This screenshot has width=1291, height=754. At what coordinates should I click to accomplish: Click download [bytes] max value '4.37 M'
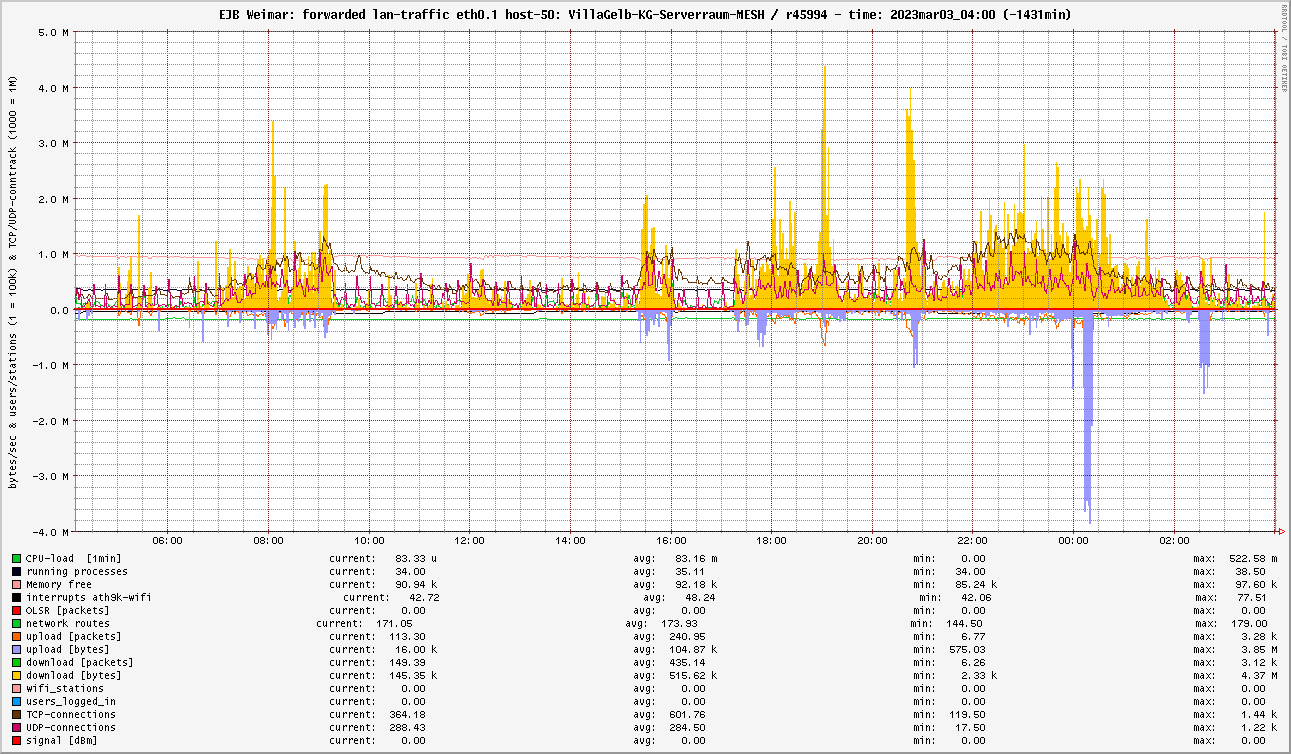(x=1257, y=675)
